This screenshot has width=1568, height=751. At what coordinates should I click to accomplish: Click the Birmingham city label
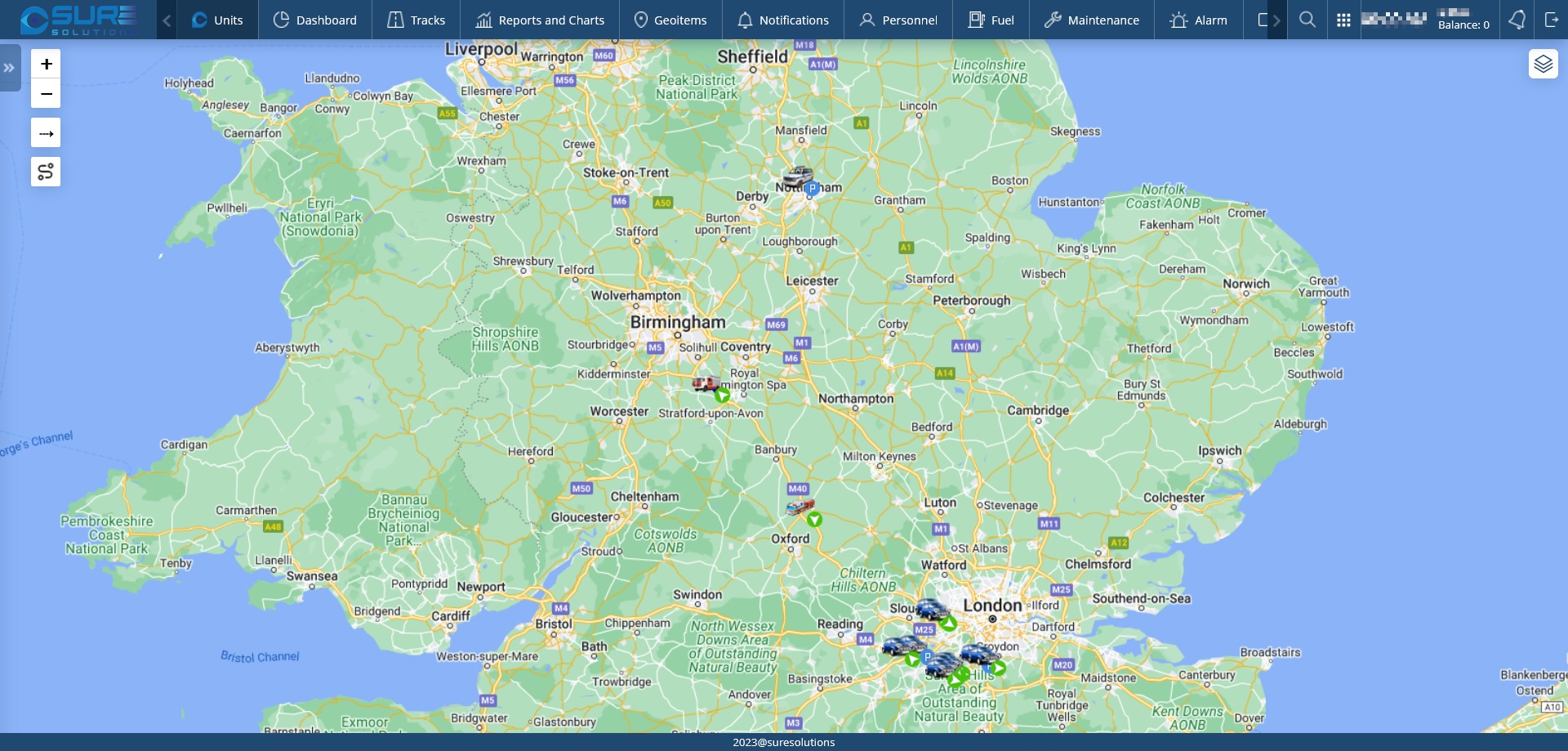678,322
